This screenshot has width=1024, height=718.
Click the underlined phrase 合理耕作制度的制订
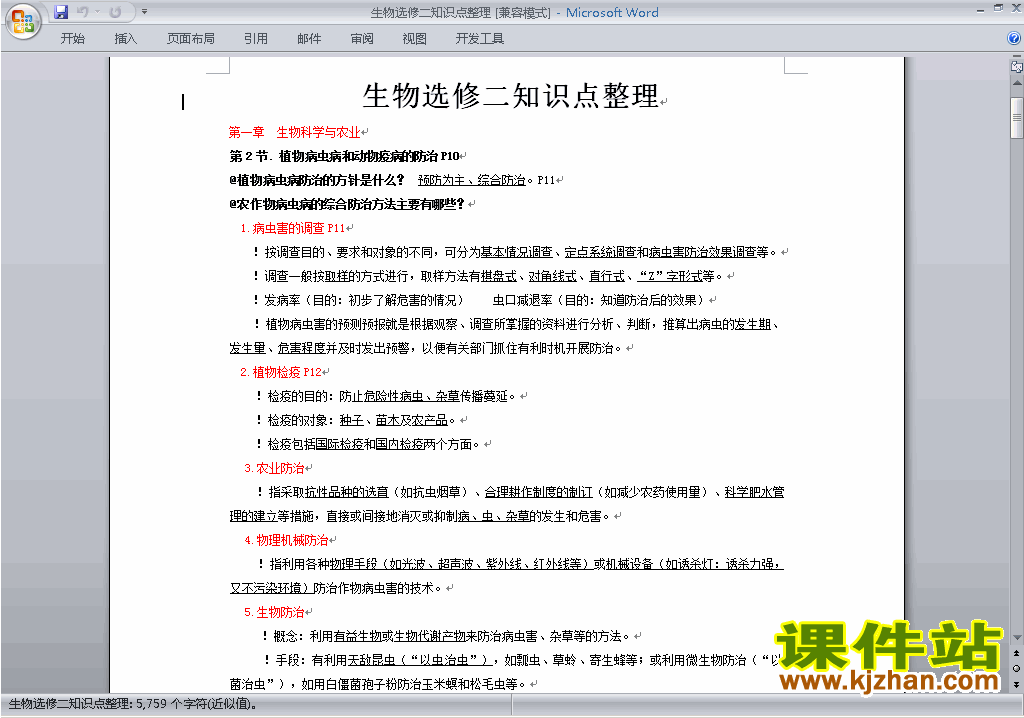click(x=538, y=492)
